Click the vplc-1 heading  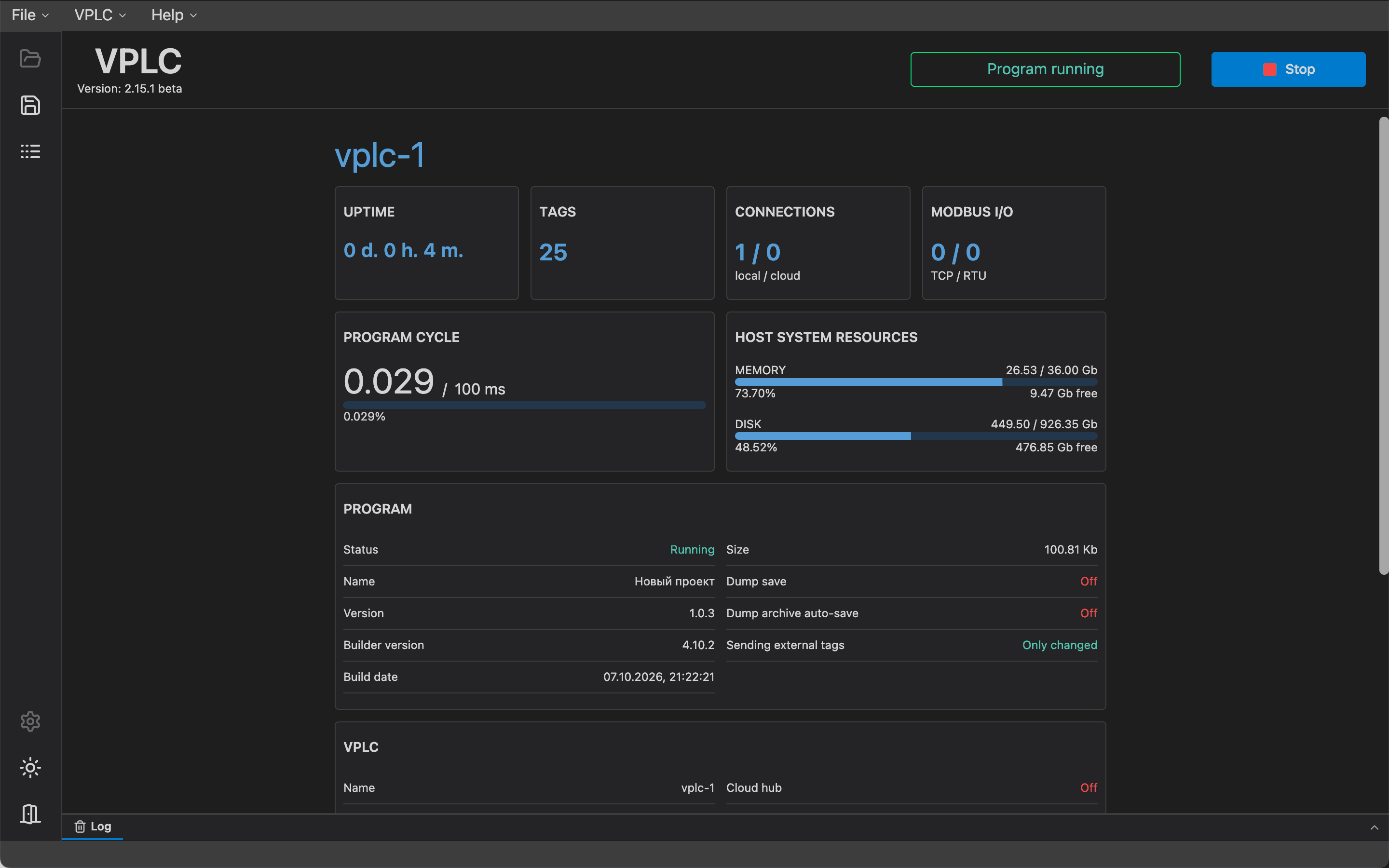coord(380,155)
